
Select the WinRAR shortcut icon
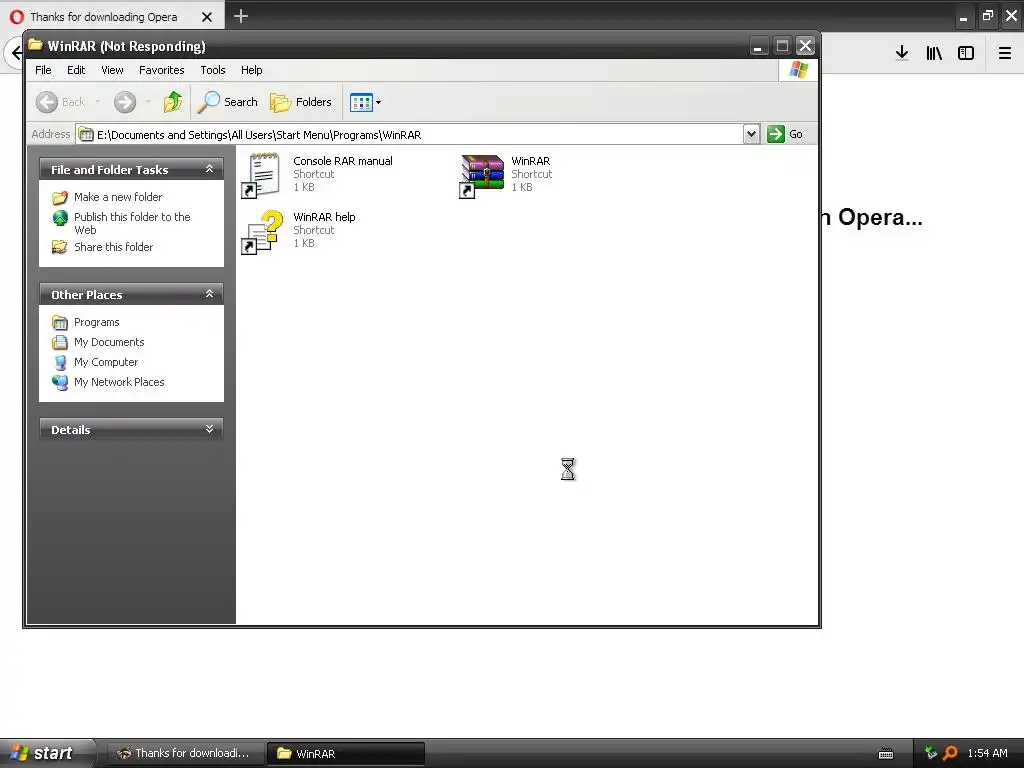[x=481, y=175]
